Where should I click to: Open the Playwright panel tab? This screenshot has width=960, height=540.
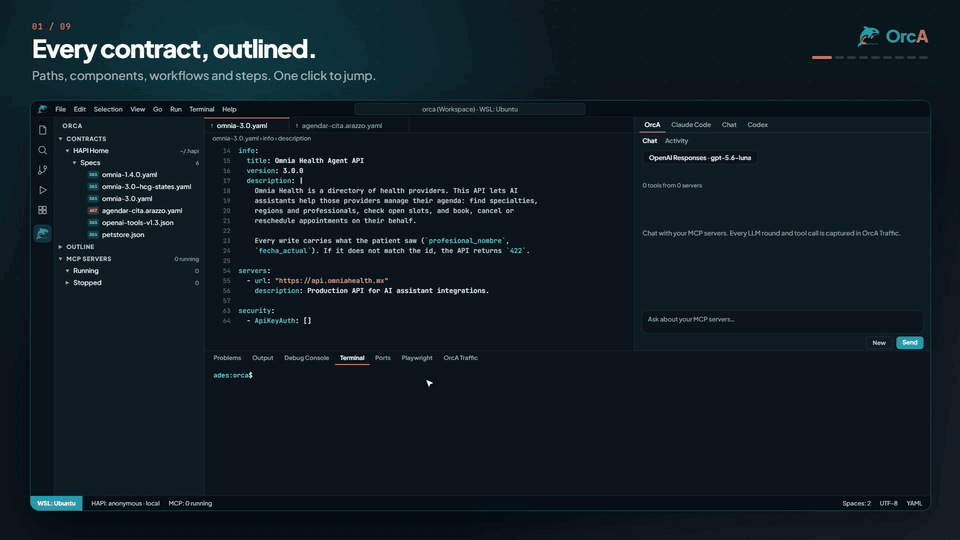tap(417, 358)
